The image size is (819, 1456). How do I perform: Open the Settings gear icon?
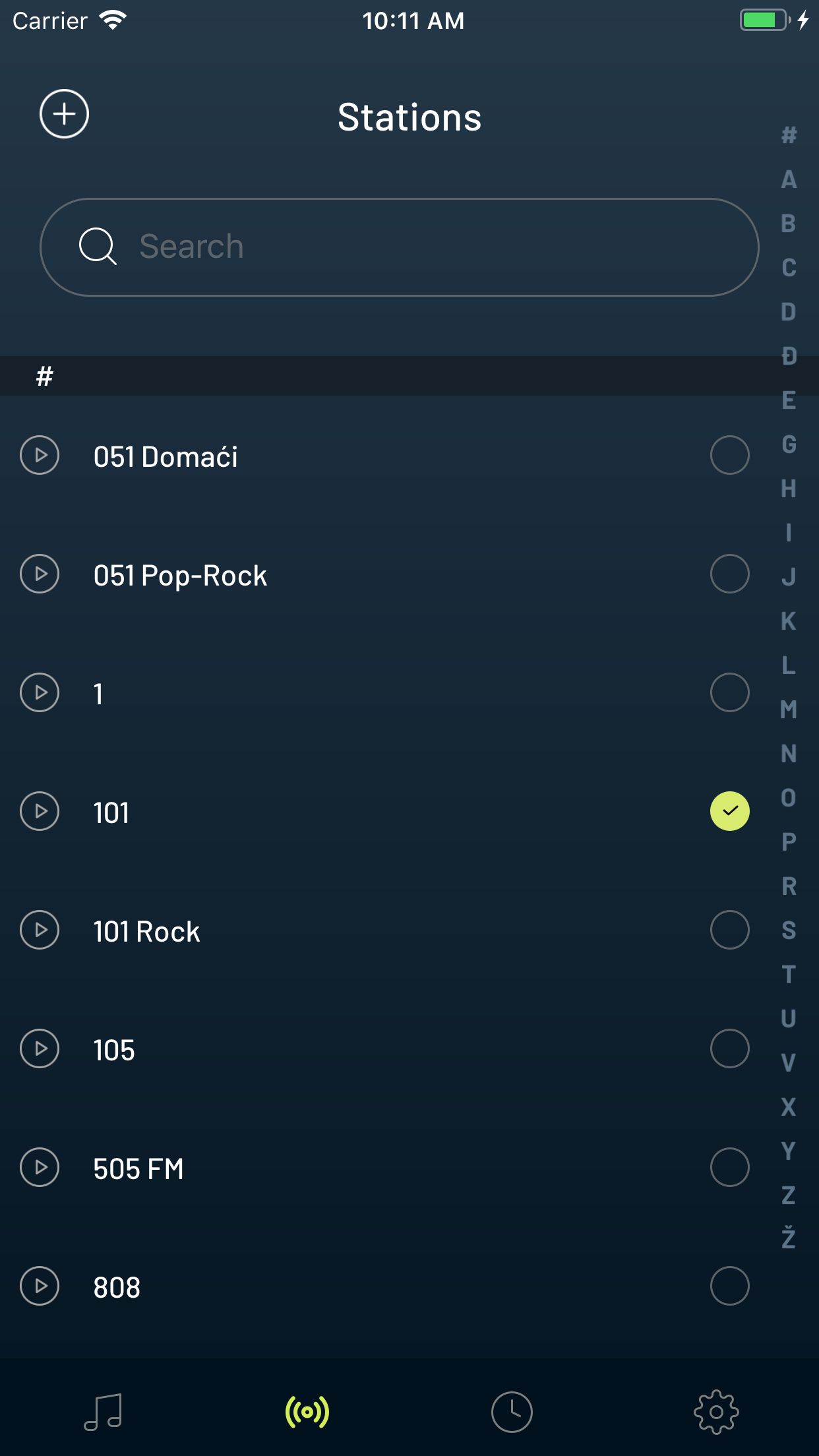point(717,1411)
